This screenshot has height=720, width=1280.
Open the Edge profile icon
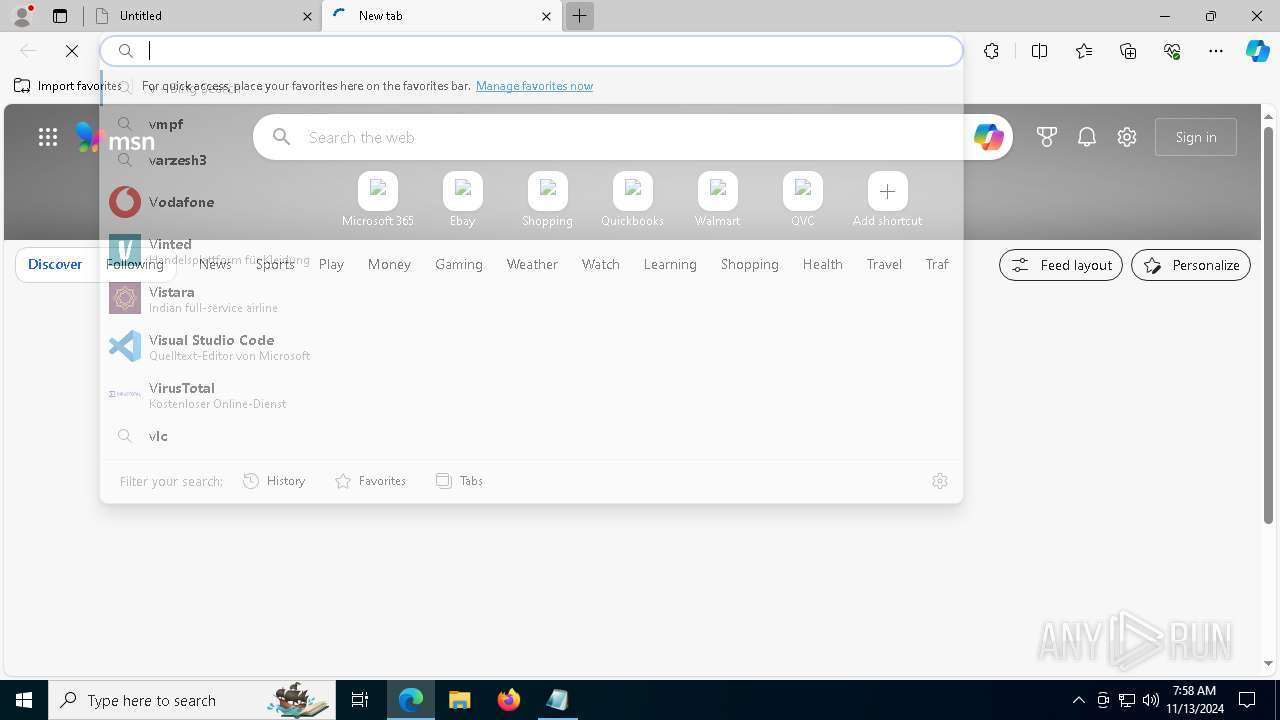[x=22, y=15]
